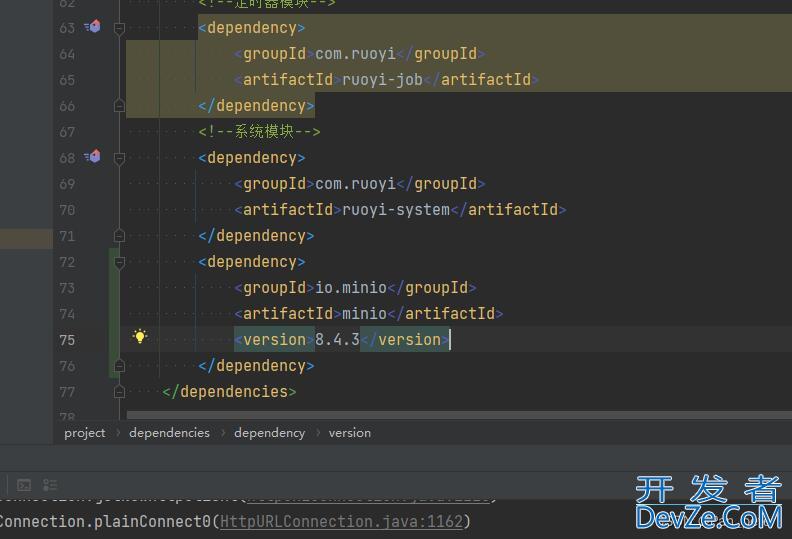Click the fold end marker on line 76
Viewport: 792px width, 539px height.
119,365
